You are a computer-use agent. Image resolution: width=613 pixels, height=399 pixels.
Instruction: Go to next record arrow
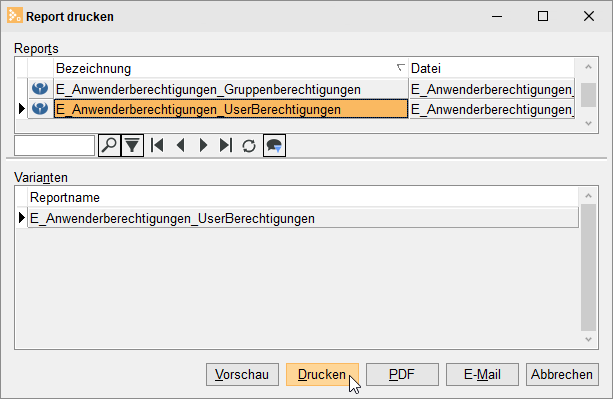click(x=203, y=145)
